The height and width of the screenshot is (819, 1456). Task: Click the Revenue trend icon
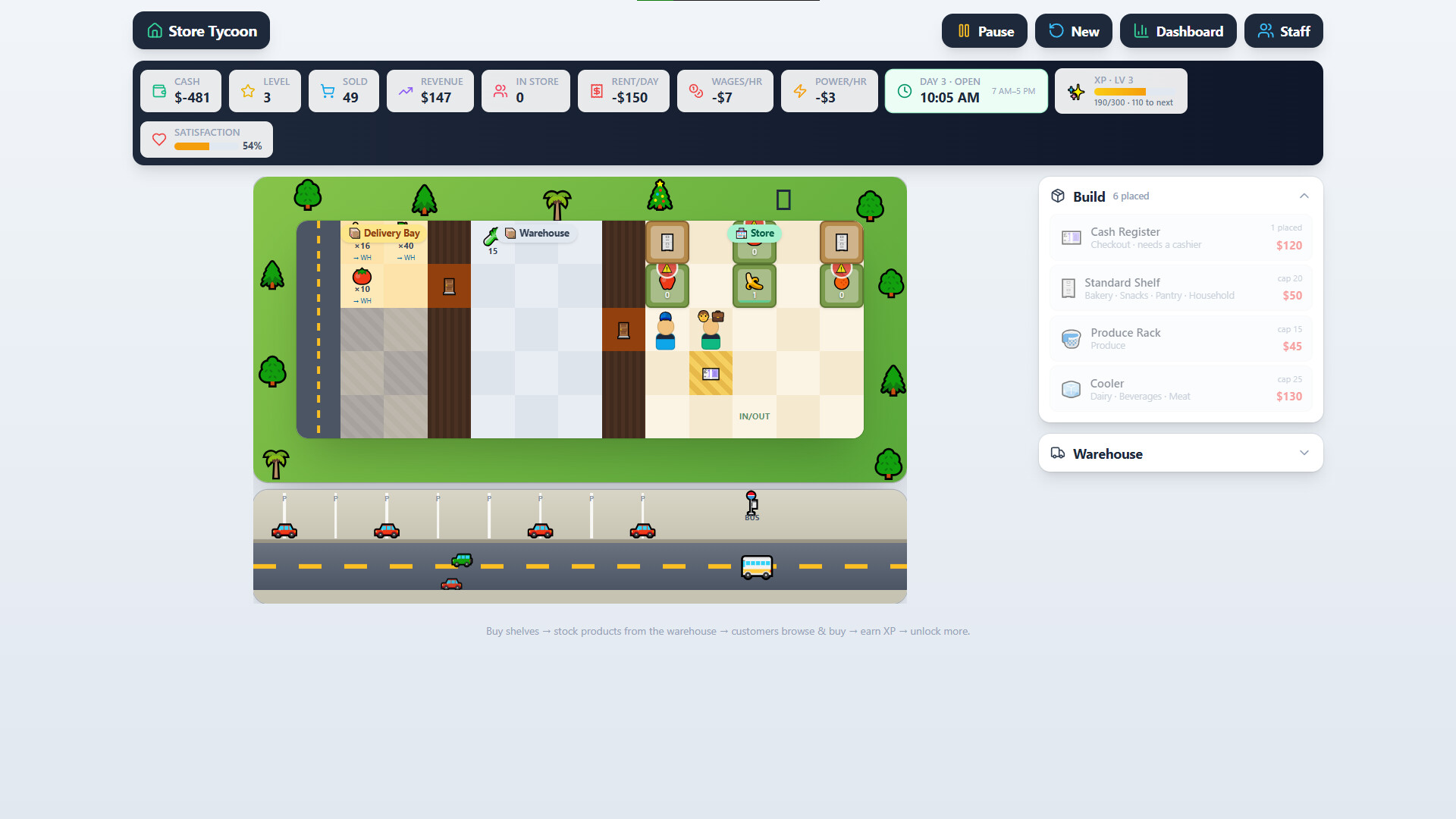406,91
